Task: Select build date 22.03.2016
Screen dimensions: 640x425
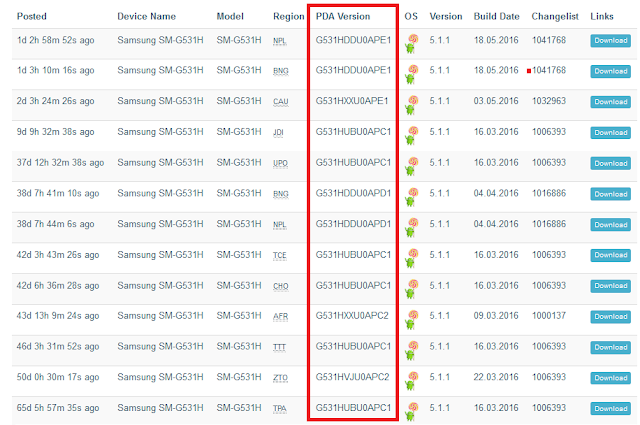Action: tap(496, 377)
